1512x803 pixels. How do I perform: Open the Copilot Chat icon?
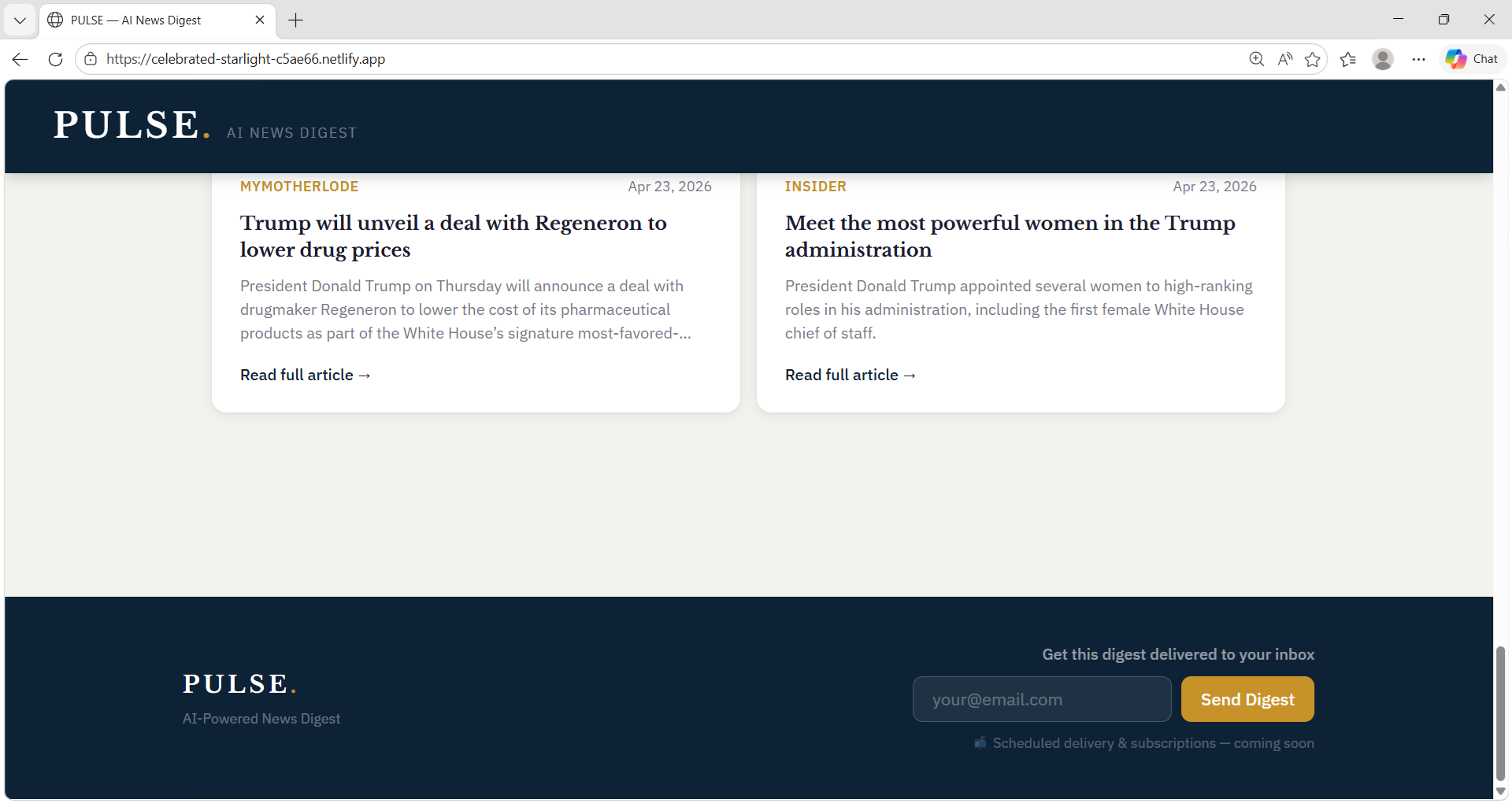(x=1471, y=59)
